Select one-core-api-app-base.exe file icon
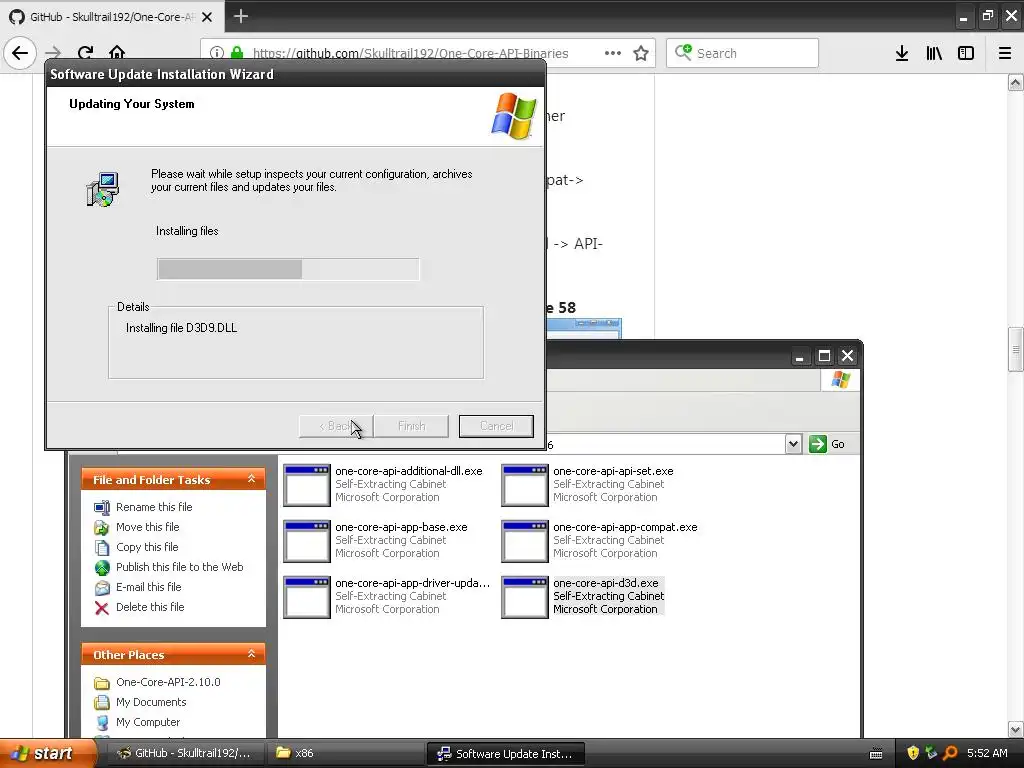The height and width of the screenshot is (768, 1024). (x=307, y=541)
